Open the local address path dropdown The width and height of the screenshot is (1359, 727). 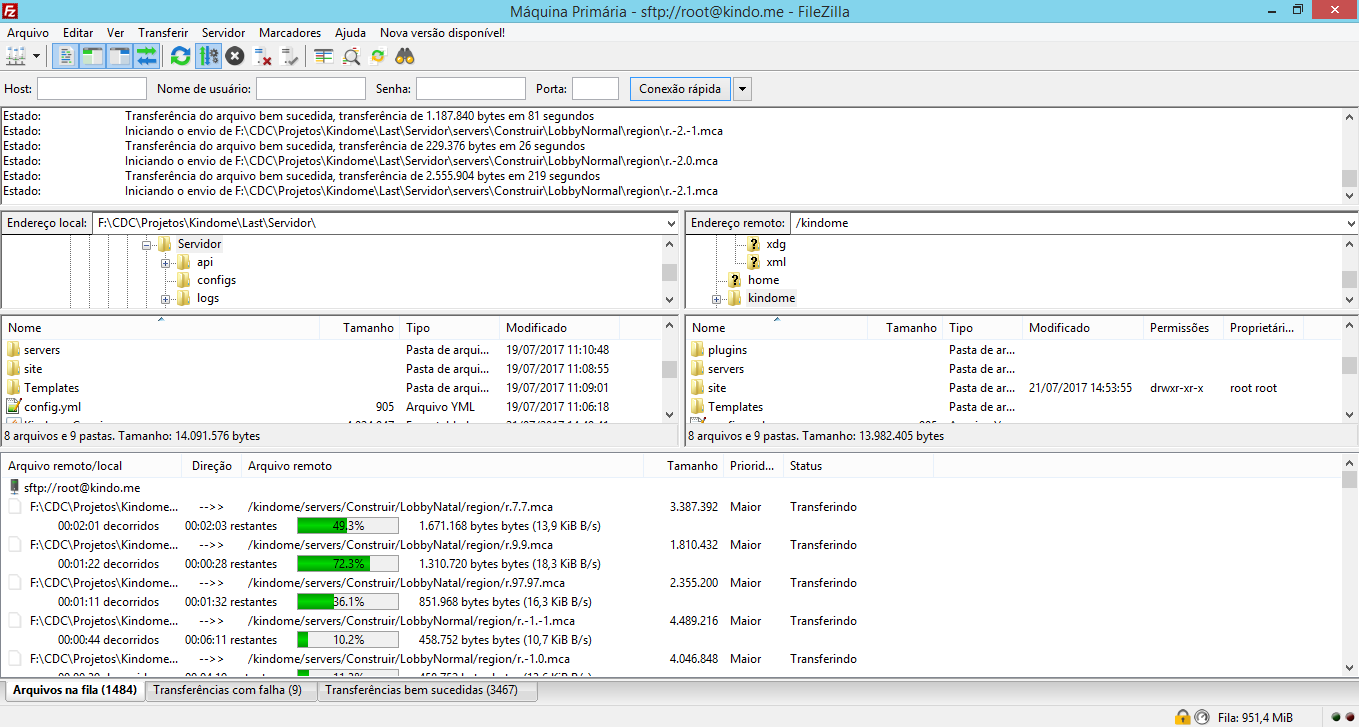pos(670,223)
